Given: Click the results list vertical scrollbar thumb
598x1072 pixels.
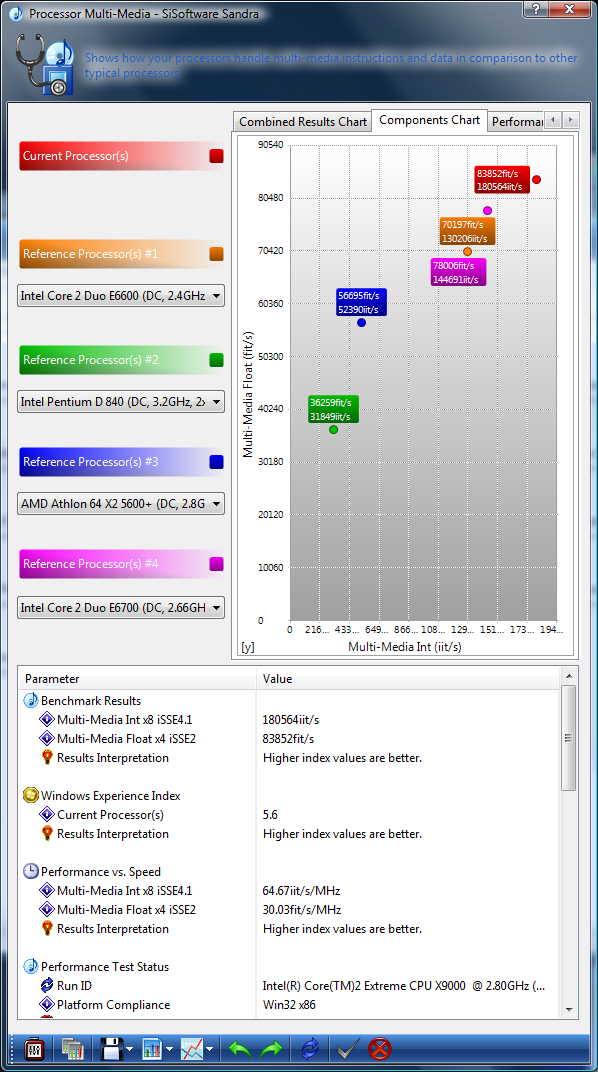Looking at the screenshot, I should [569, 738].
